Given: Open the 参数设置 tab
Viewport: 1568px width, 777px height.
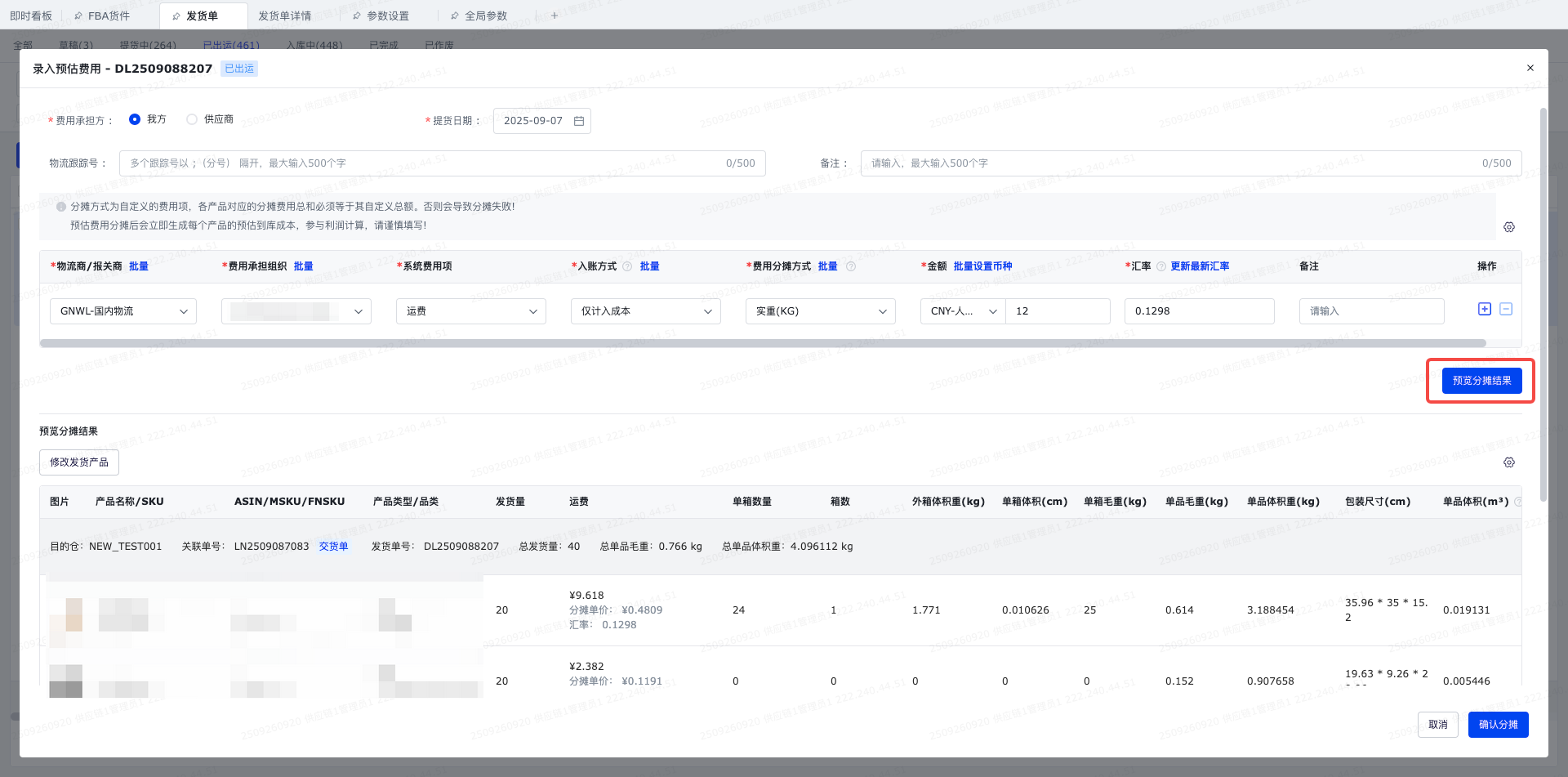Looking at the screenshot, I should click(x=387, y=16).
